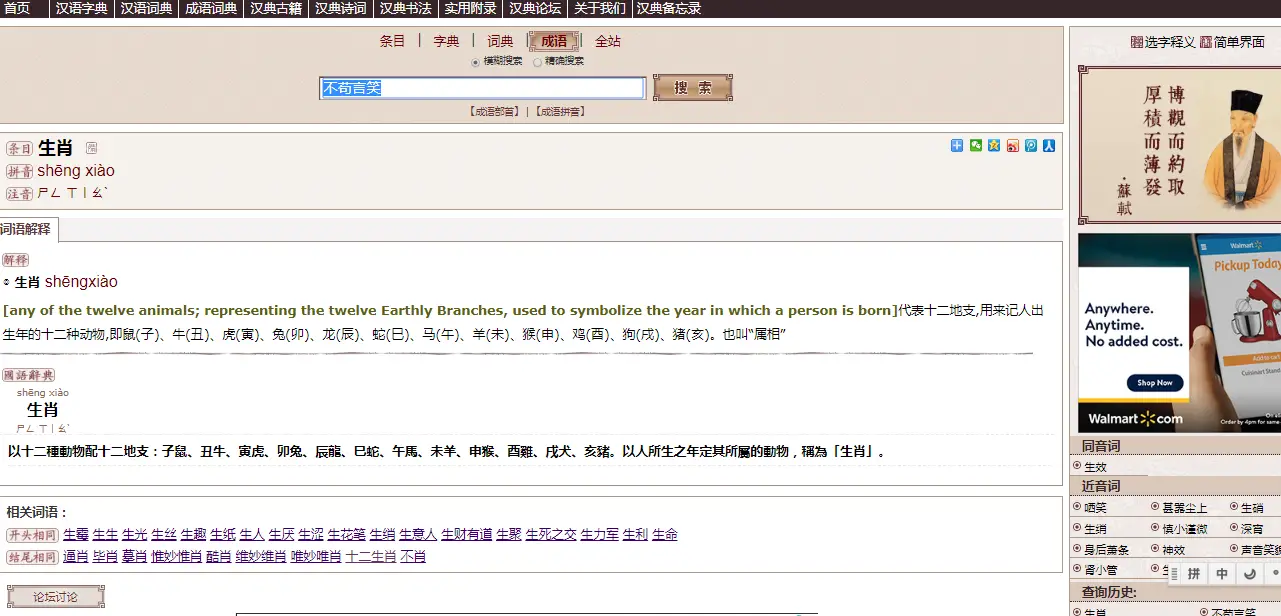
Task: Click the 搜索 search button
Action: pyautogui.click(x=692, y=87)
